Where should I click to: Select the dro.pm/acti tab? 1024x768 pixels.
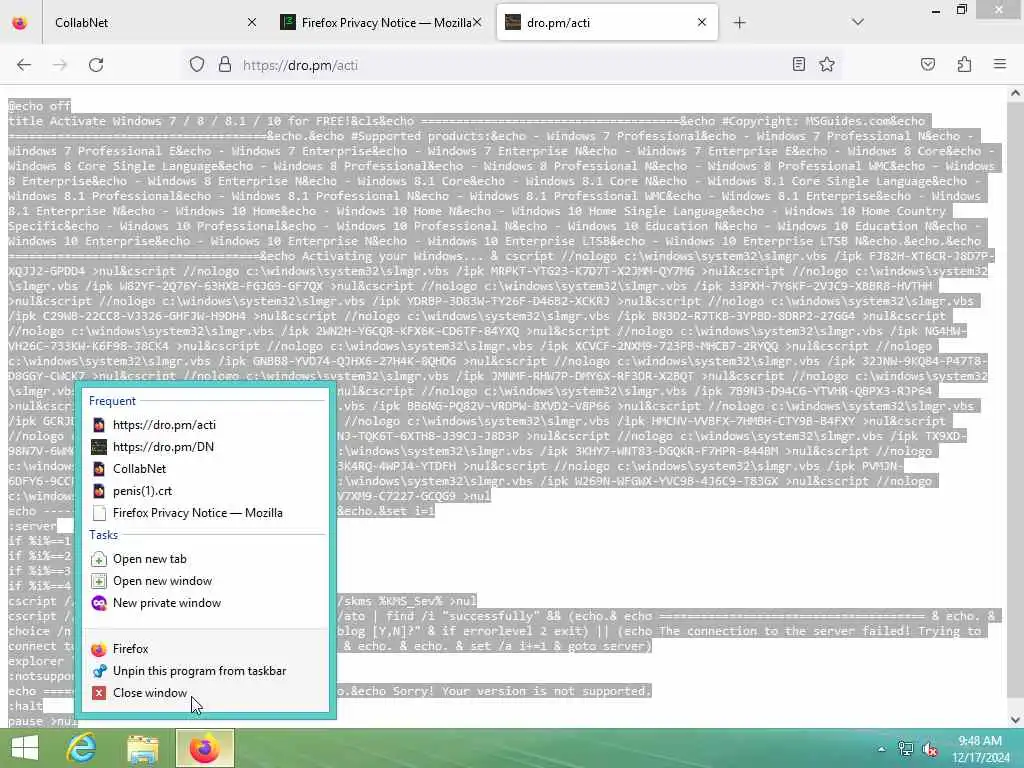coord(607,22)
